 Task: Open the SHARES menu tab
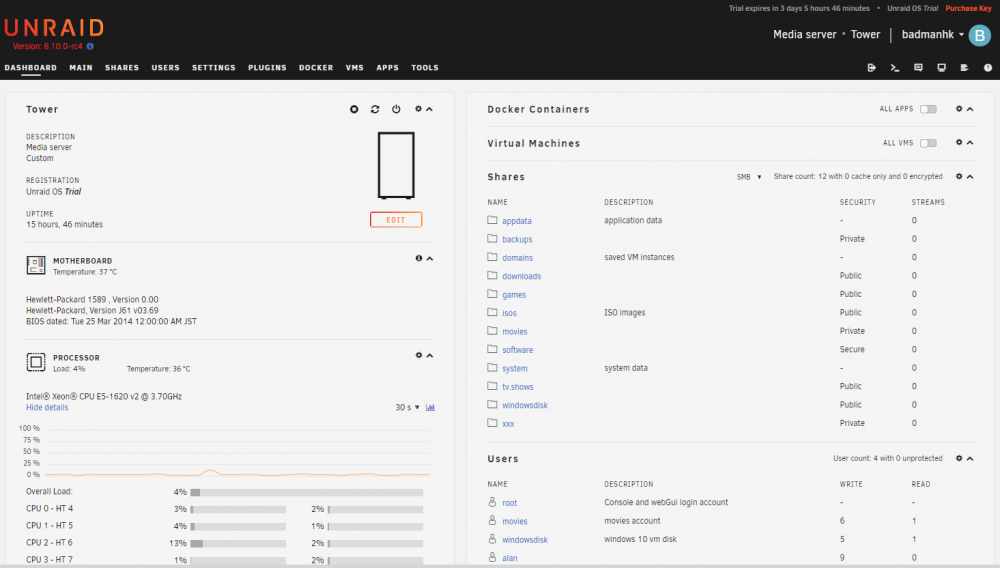[x=122, y=68]
